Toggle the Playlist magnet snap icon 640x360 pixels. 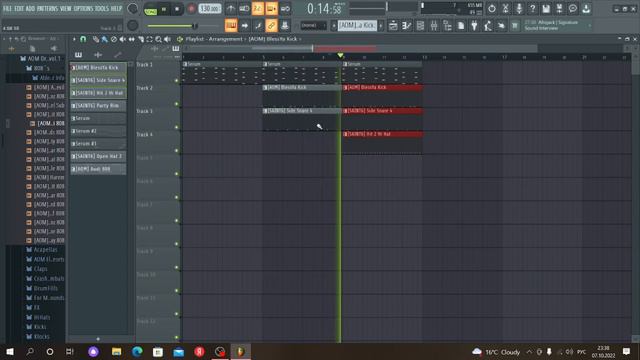click(83, 39)
